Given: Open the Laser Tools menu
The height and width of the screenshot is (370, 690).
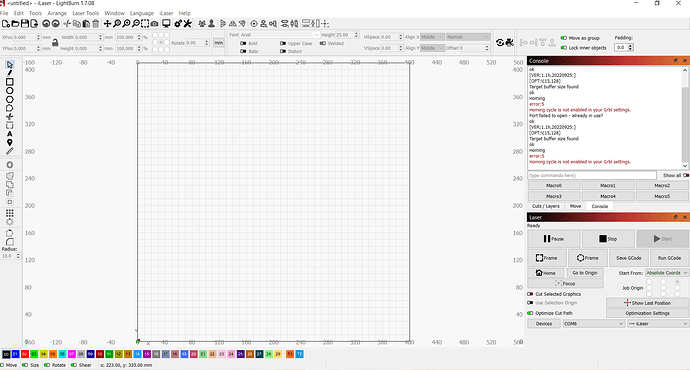Looking at the screenshot, I should 86,13.
